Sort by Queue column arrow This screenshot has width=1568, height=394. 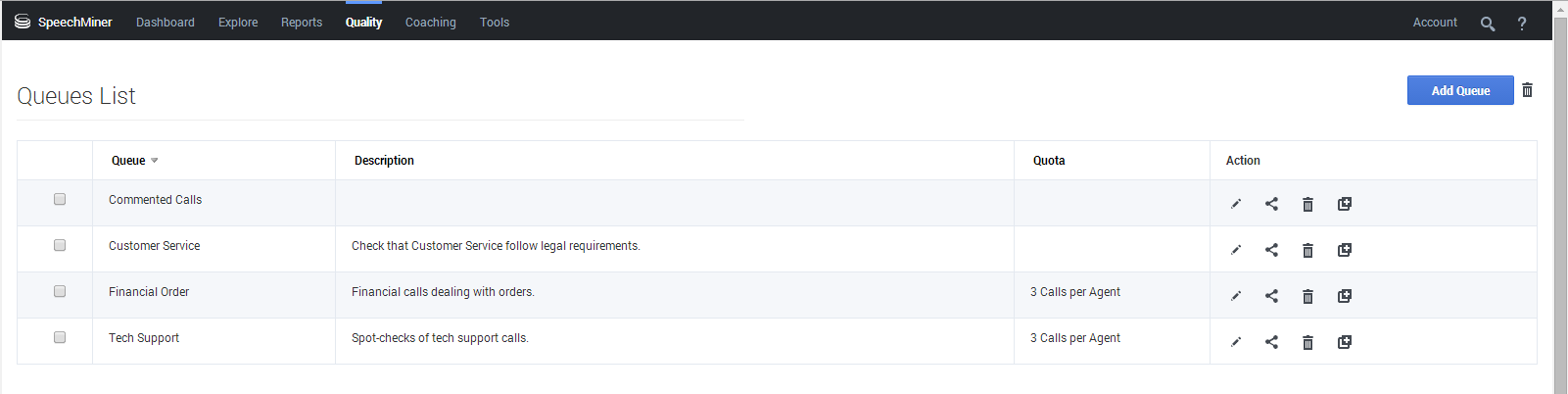point(155,161)
